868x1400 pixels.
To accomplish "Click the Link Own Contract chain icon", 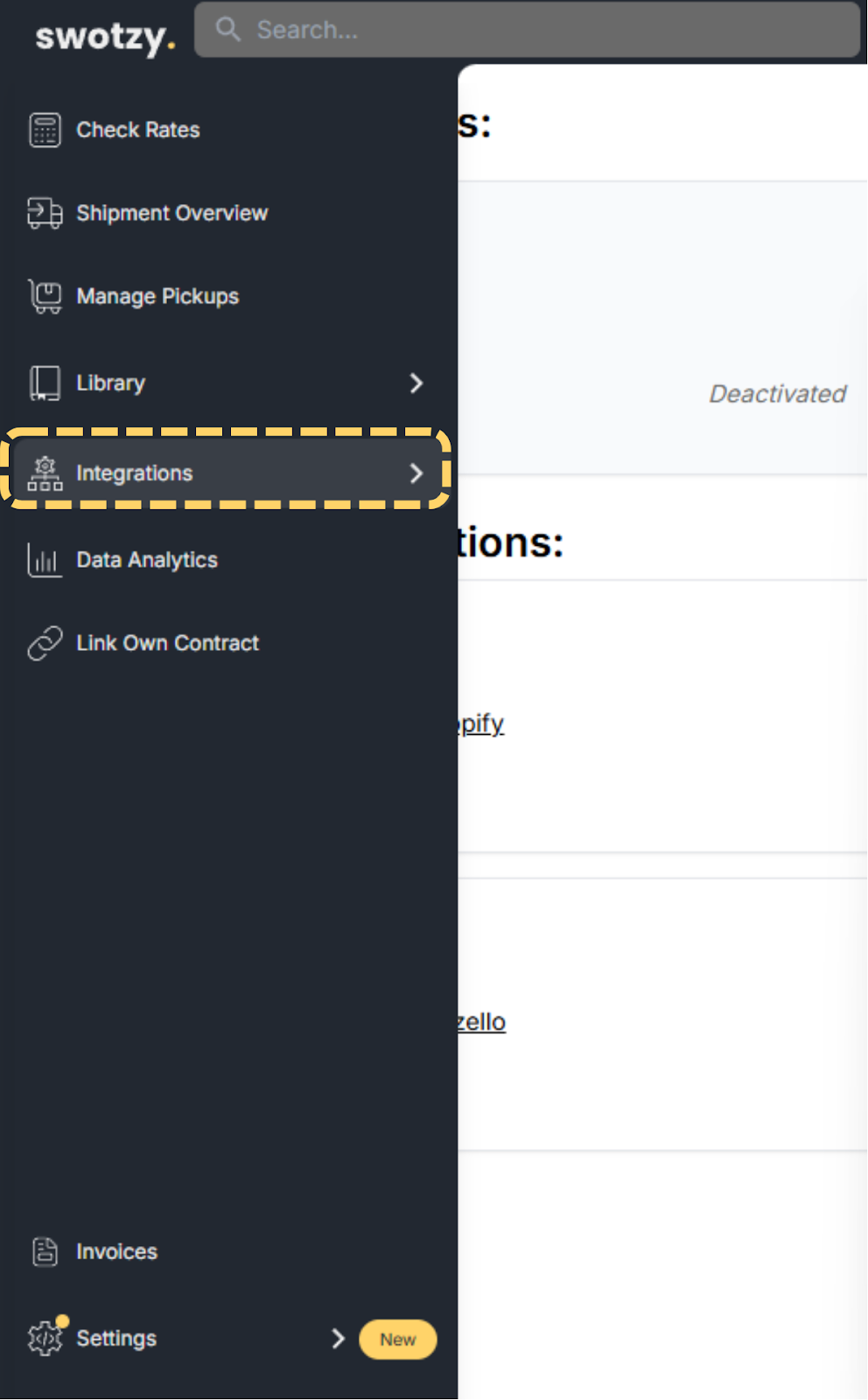I will pyautogui.click(x=45, y=643).
